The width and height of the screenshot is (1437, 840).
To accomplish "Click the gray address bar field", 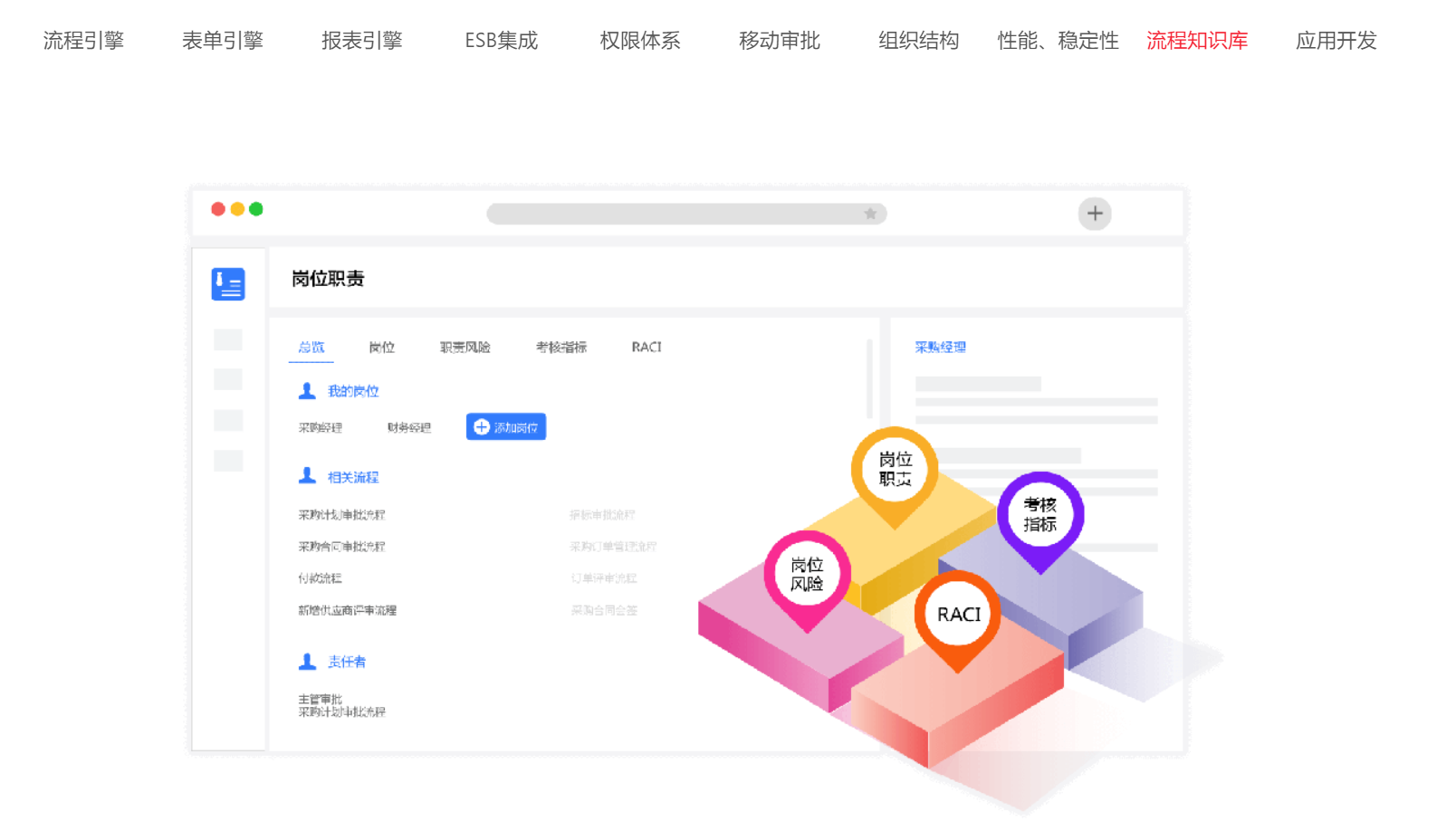I will click(686, 214).
